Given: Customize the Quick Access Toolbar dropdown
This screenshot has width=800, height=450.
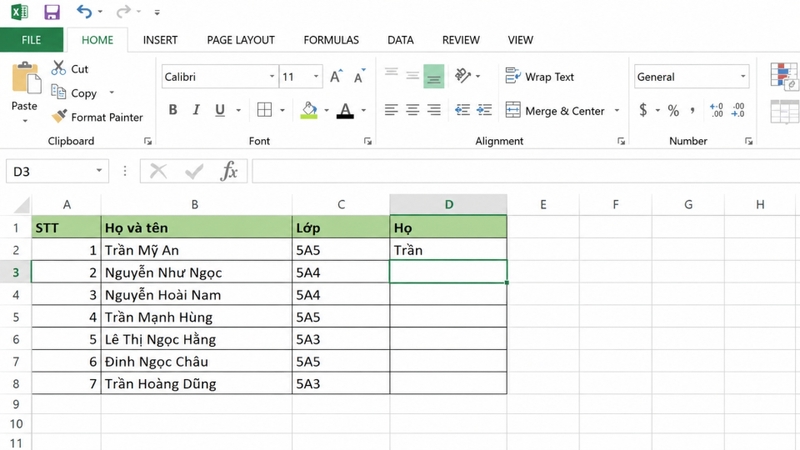Looking at the screenshot, I should pos(157,12).
